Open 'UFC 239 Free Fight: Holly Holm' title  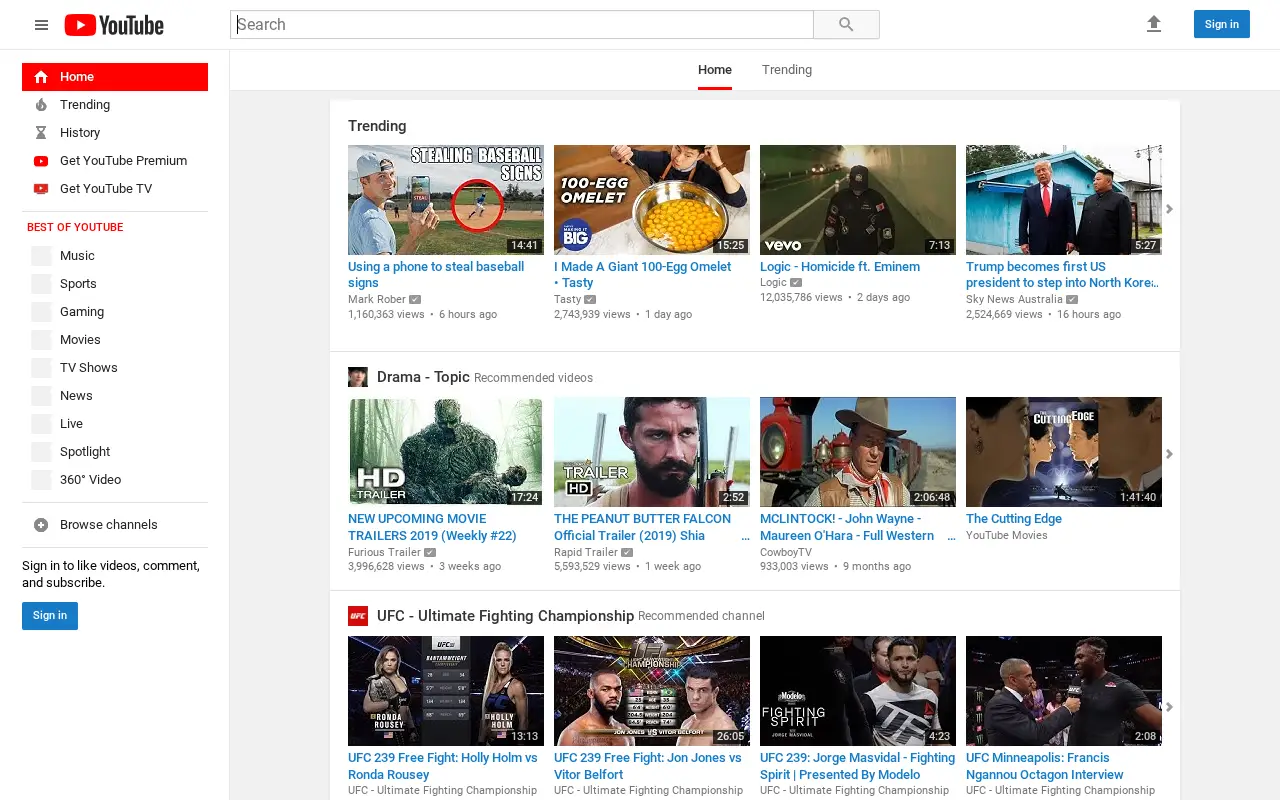443,766
